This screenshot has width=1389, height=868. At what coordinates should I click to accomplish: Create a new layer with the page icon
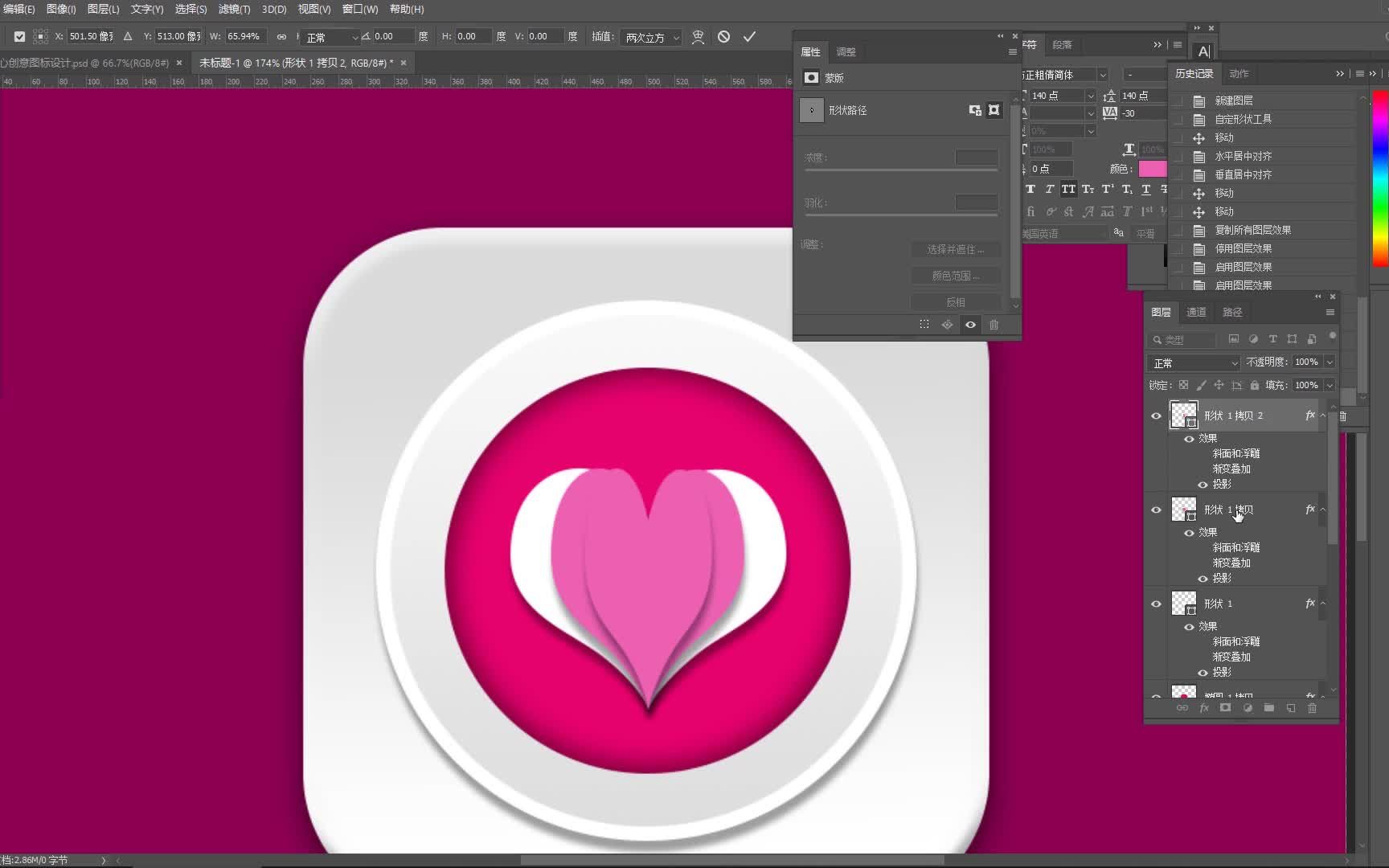pyautogui.click(x=1290, y=708)
